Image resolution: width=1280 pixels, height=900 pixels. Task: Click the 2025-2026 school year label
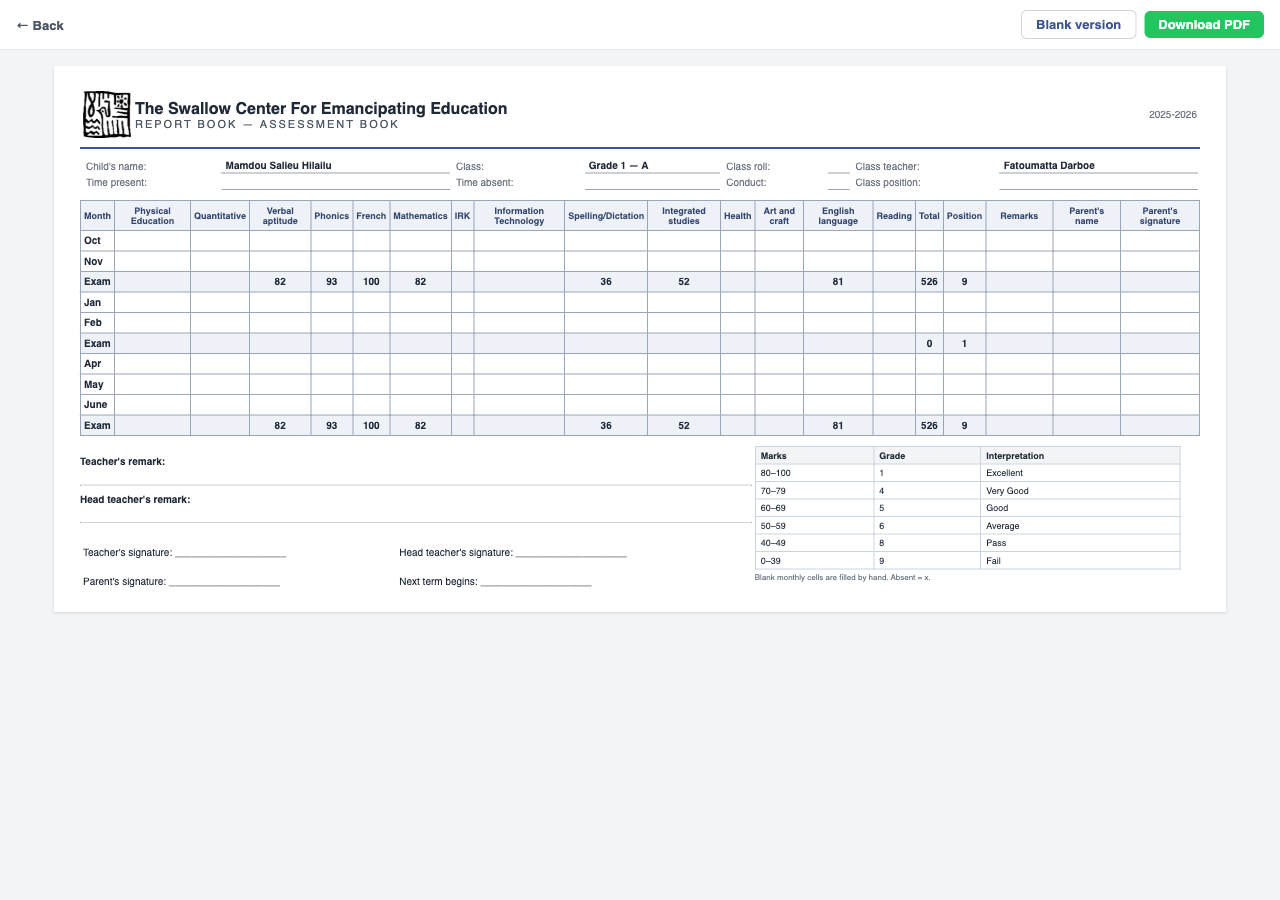[x=1173, y=115]
